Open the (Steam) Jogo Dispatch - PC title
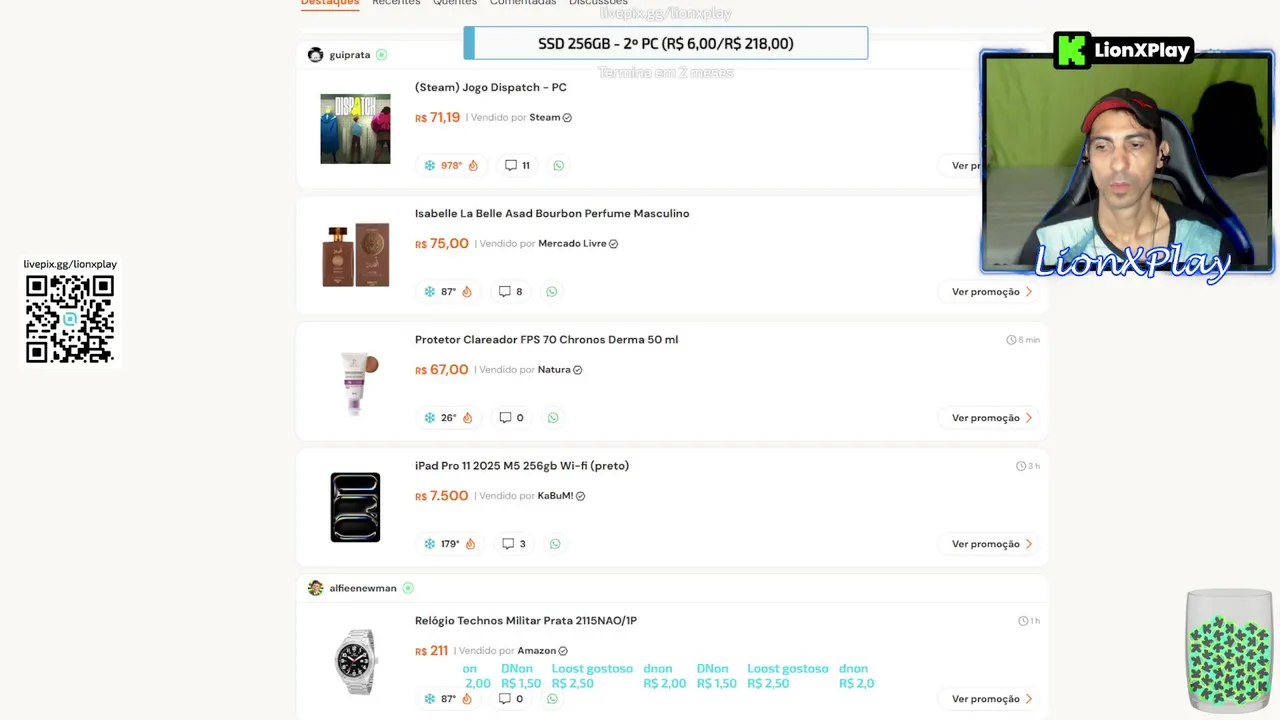The height and width of the screenshot is (720, 1280). 491,87
